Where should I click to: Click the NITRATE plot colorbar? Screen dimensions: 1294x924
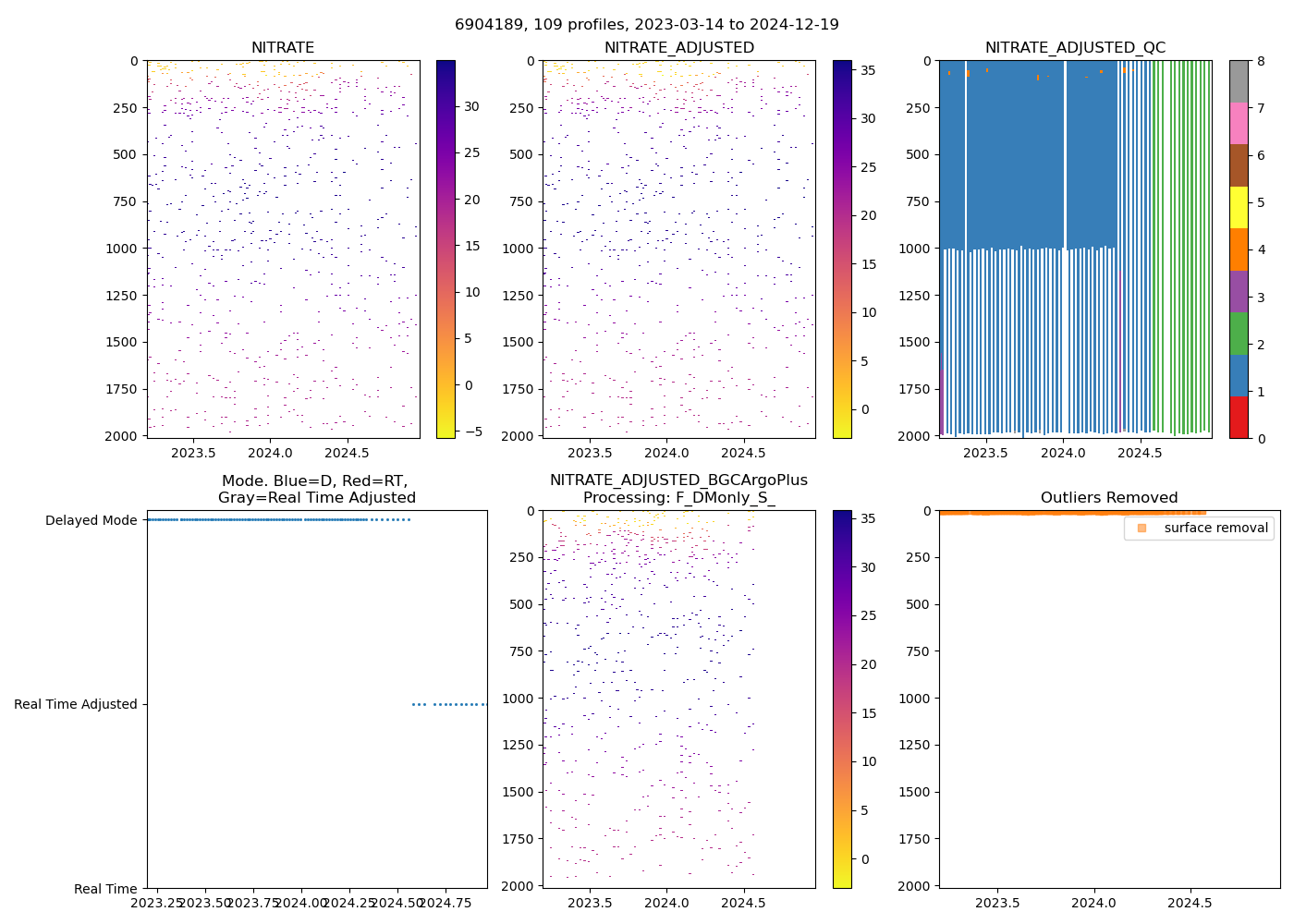446,249
